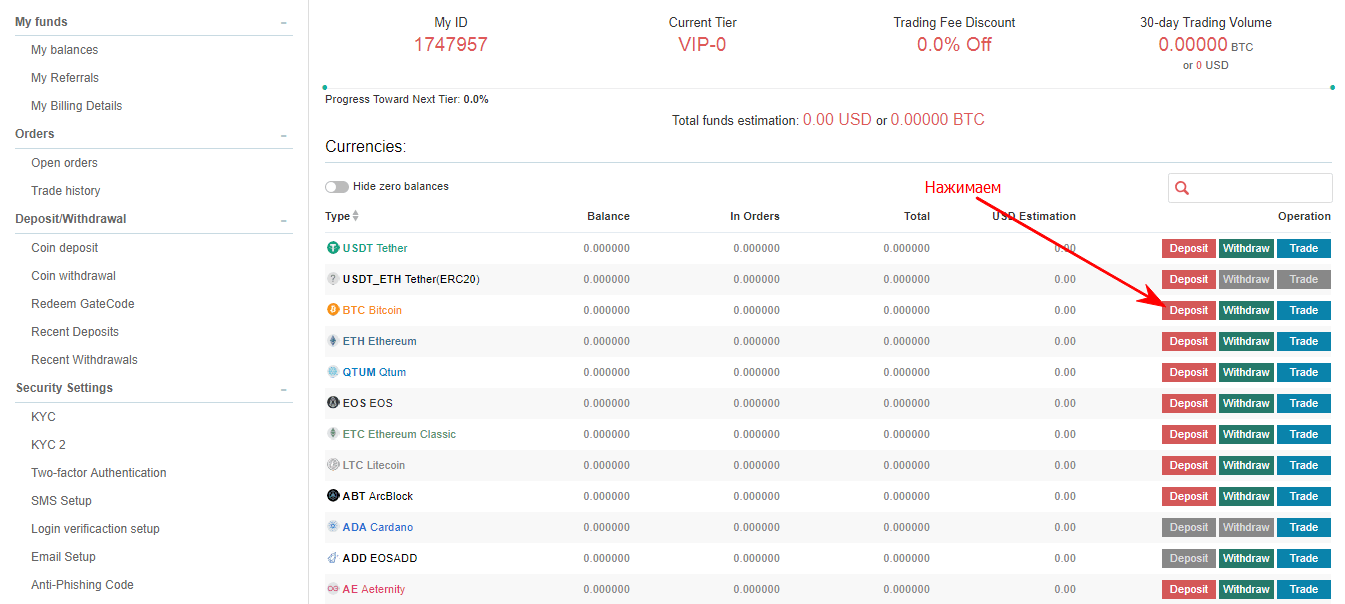
Task: Open Anti-Phishing Code settings
Action: point(82,585)
